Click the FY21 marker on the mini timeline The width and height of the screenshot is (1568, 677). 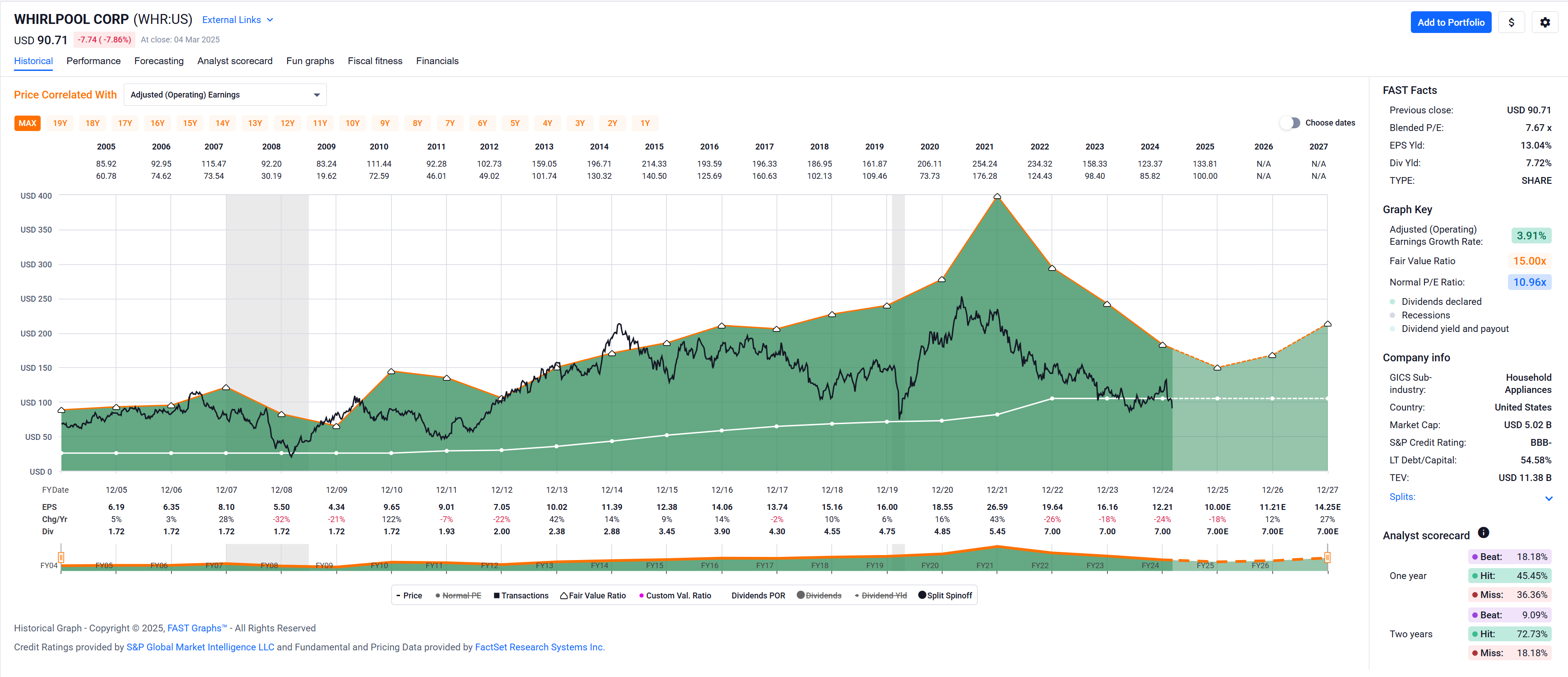(x=985, y=565)
